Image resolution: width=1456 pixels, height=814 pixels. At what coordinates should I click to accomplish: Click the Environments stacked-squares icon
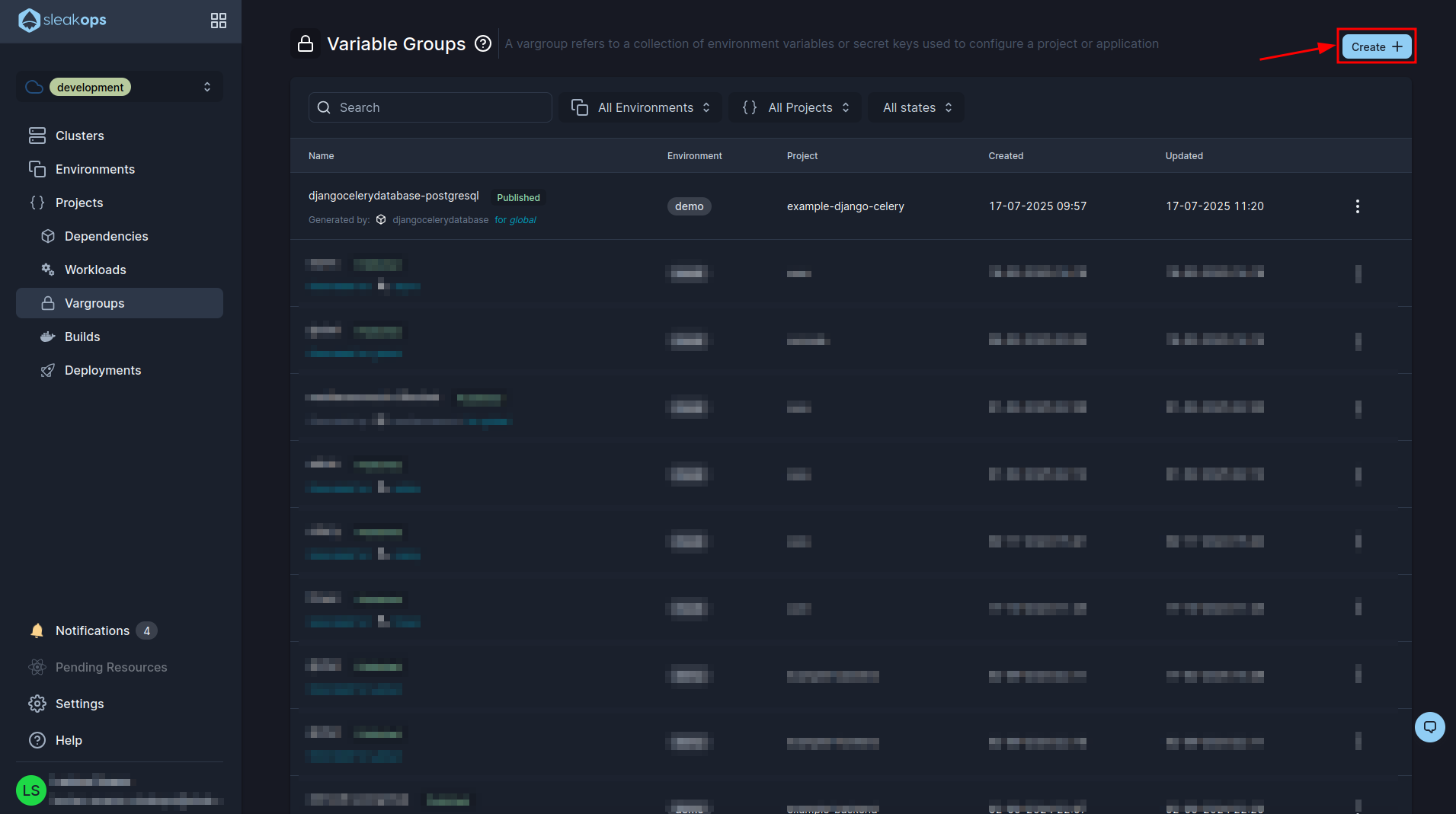click(37, 169)
